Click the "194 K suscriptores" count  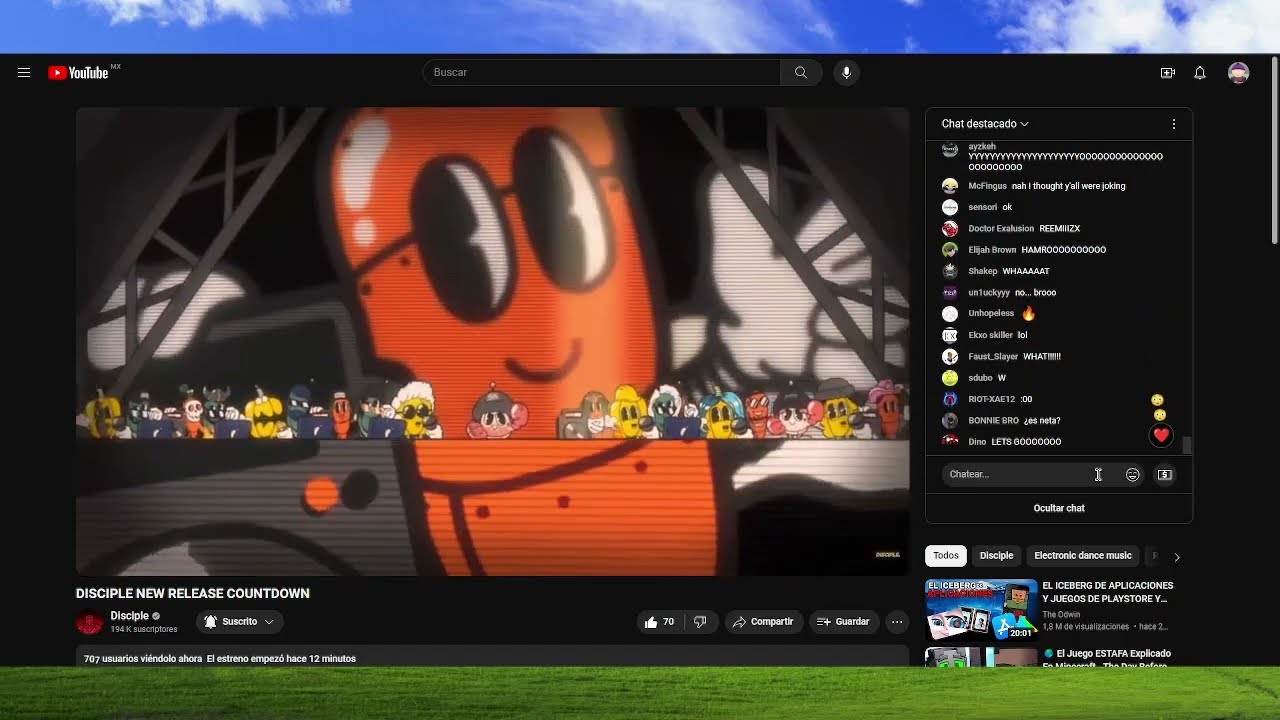point(144,630)
